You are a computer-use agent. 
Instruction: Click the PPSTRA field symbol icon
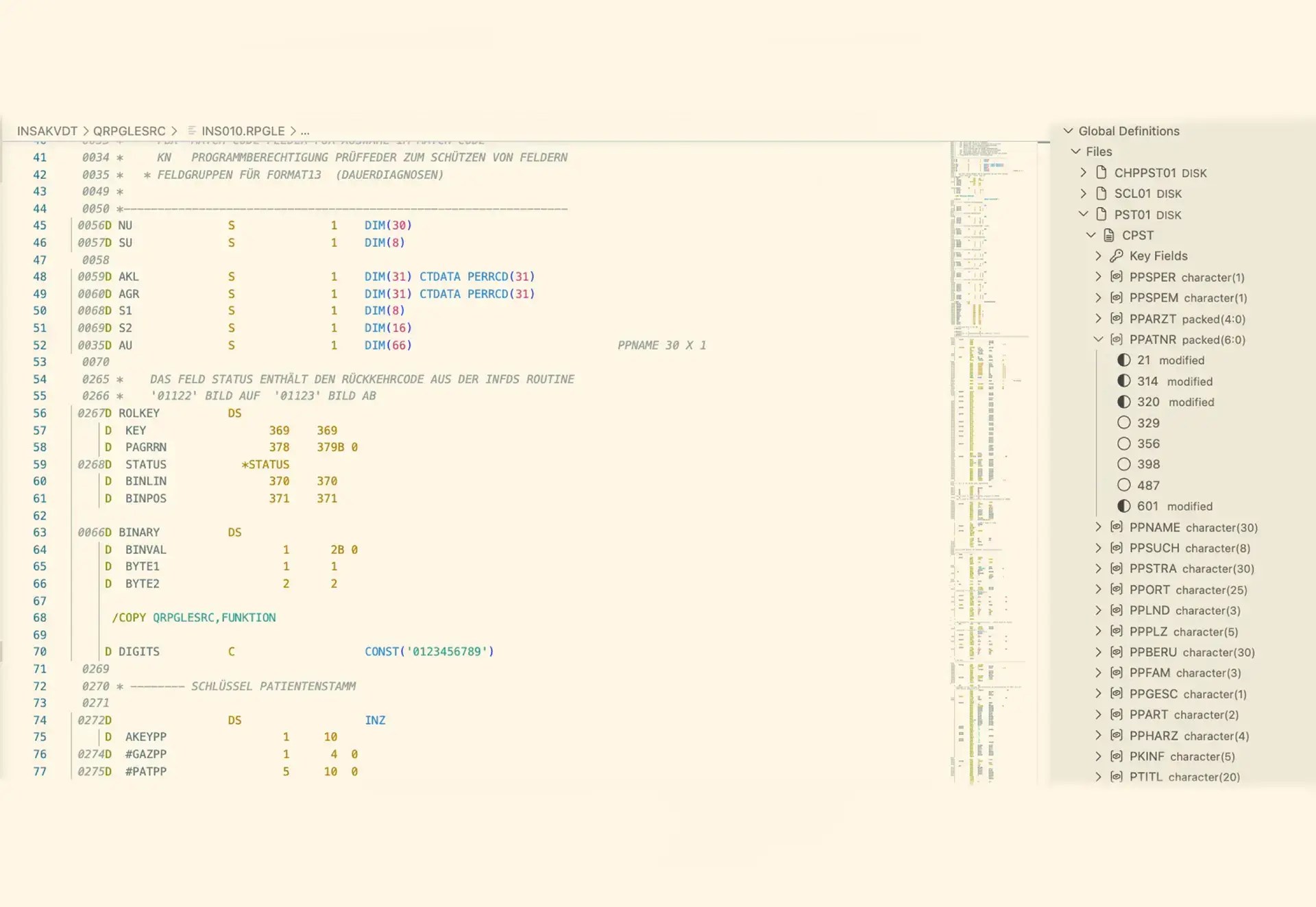1117,568
